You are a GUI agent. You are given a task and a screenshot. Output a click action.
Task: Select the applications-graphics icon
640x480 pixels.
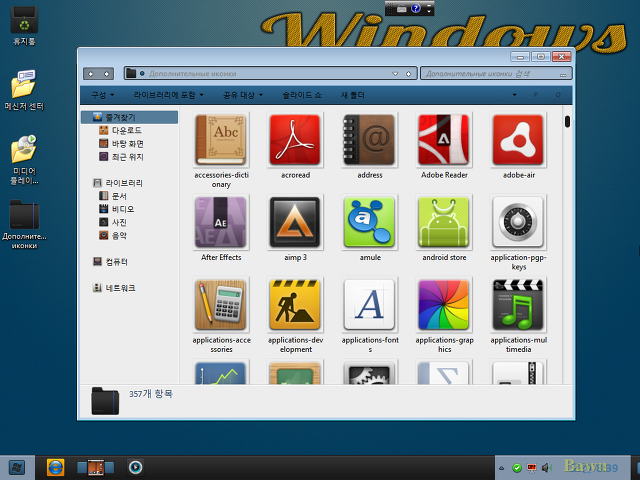click(444, 304)
